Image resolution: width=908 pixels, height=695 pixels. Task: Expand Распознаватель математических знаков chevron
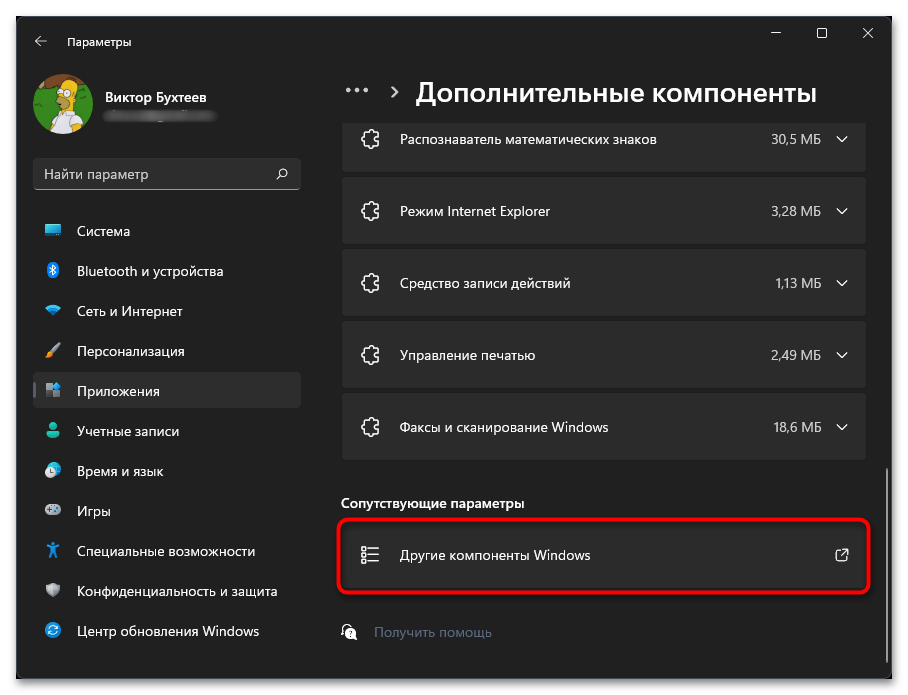click(842, 139)
